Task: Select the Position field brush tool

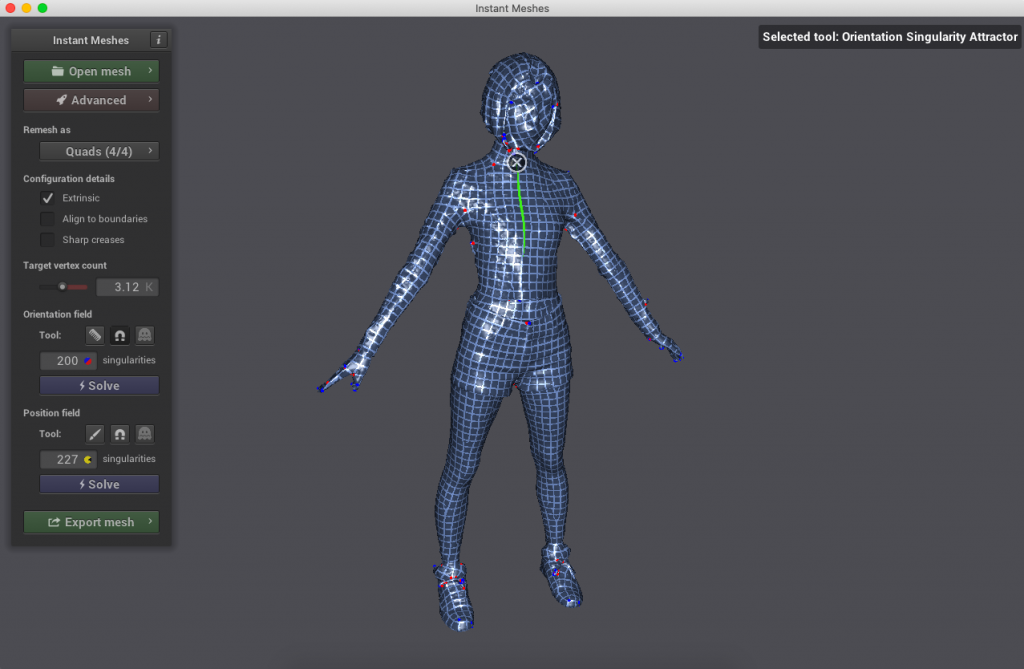Action: [94, 433]
